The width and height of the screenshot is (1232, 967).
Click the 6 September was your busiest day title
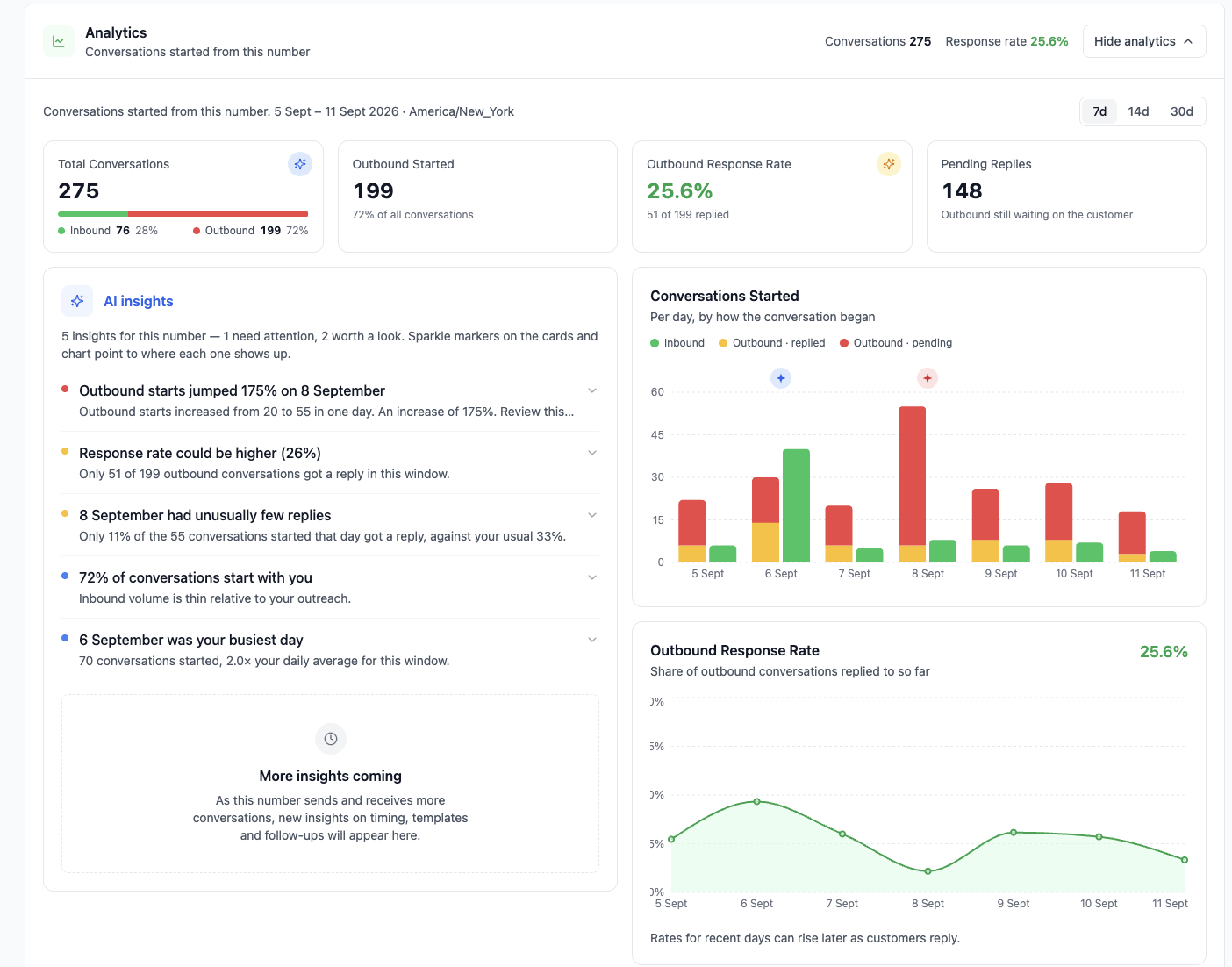(x=191, y=640)
